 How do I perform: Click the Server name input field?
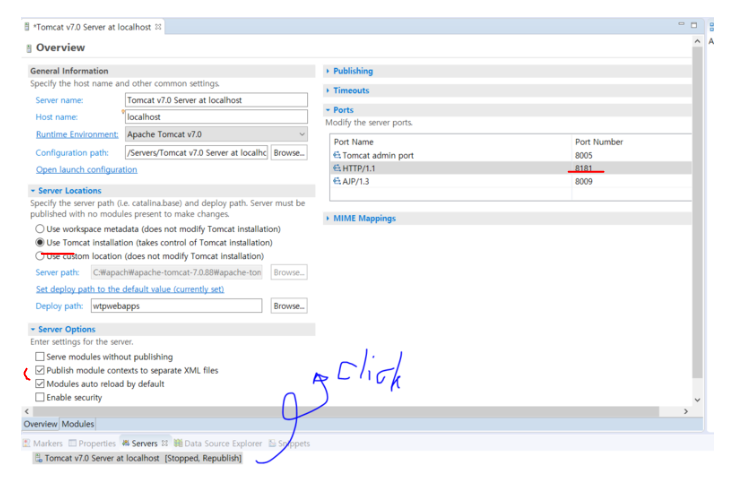pos(217,100)
